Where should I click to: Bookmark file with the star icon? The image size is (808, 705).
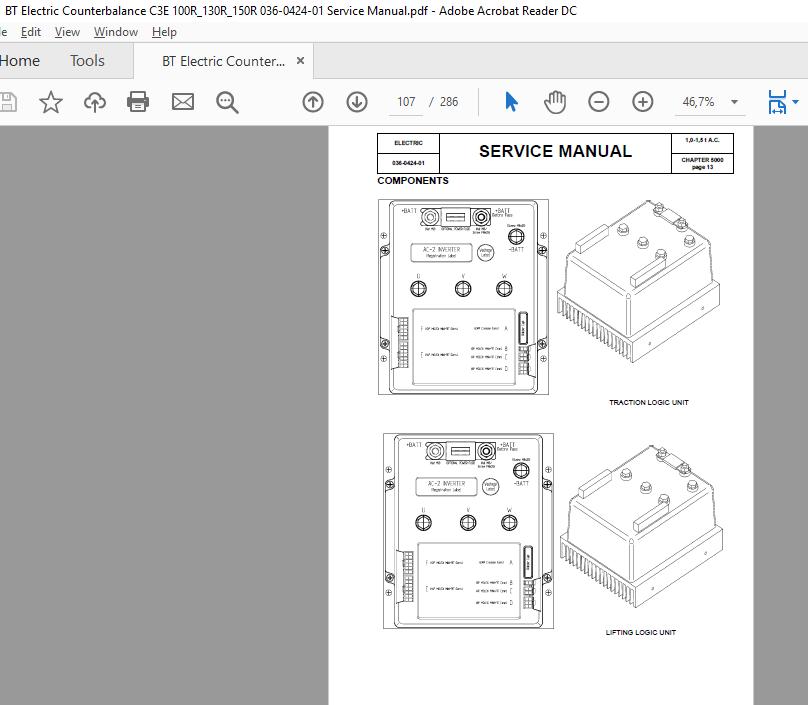point(51,102)
